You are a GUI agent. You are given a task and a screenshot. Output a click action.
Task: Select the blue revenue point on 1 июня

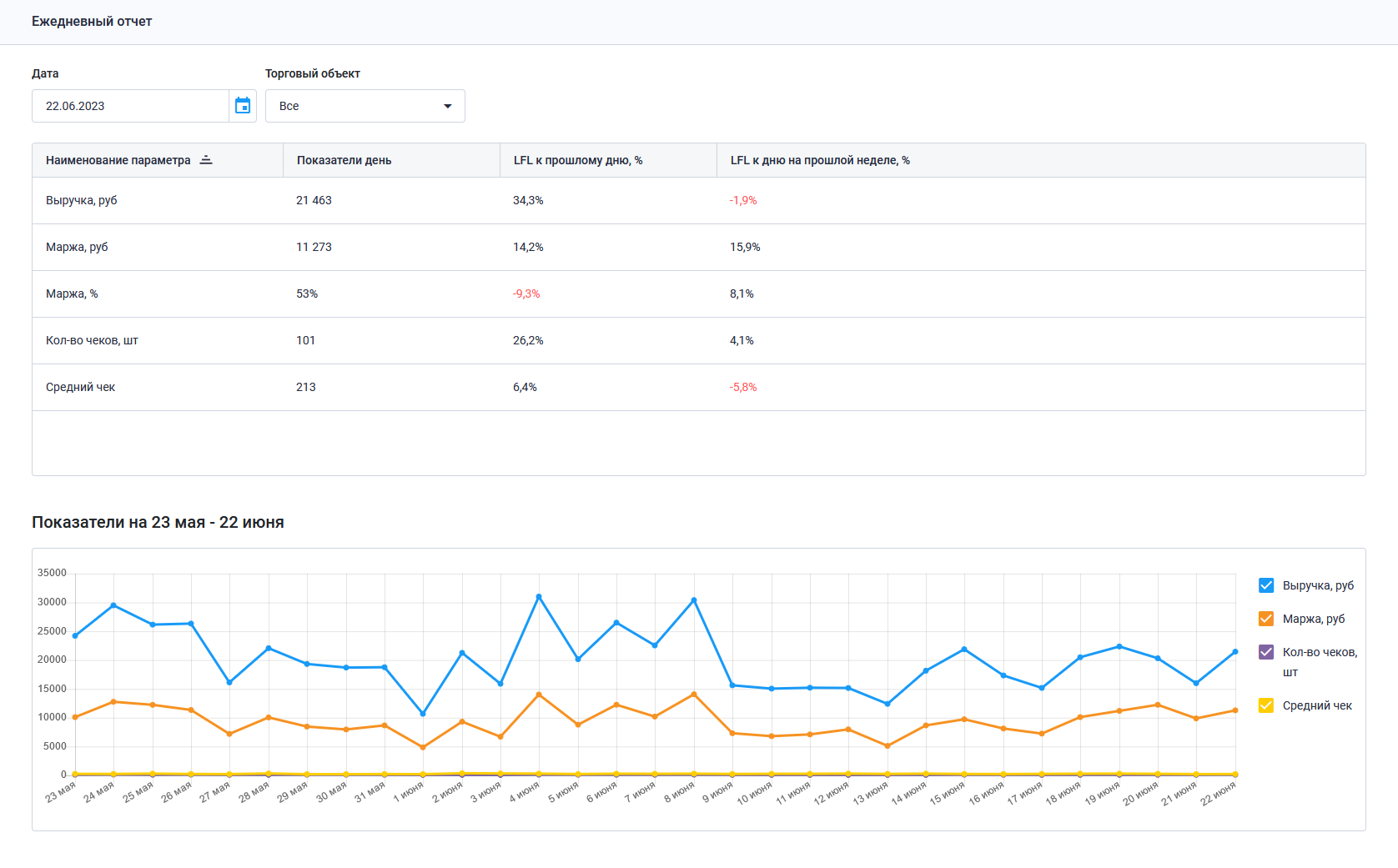(x=423, y=714)
